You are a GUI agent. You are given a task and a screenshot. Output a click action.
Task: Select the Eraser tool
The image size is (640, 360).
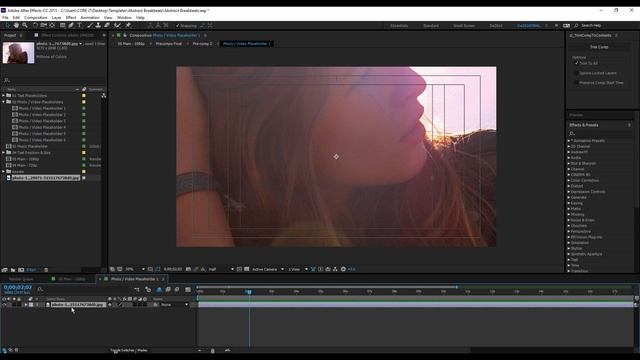pos(107,25)
